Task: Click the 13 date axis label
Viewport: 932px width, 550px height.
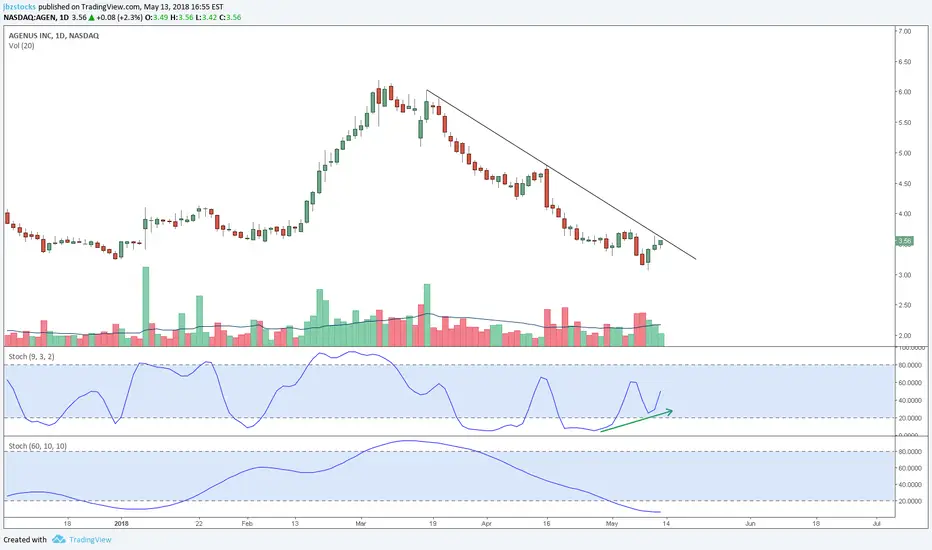Action: pyautogui.click(x=295, y=524)
